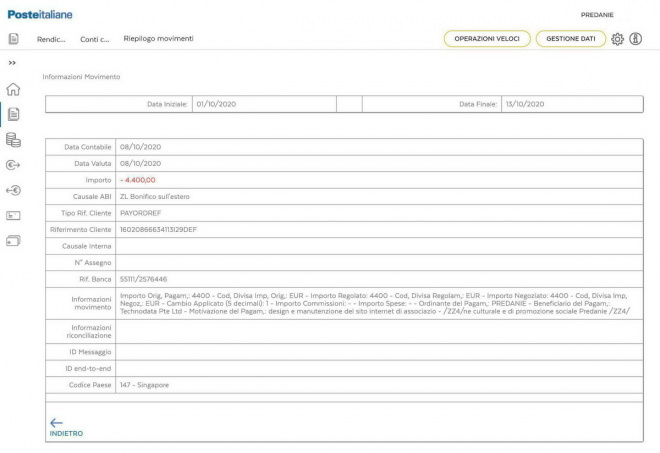Click the Posteitaliane logo
Image resolution: width=660 pixels, height=453 pixels.
pos(40,14)
